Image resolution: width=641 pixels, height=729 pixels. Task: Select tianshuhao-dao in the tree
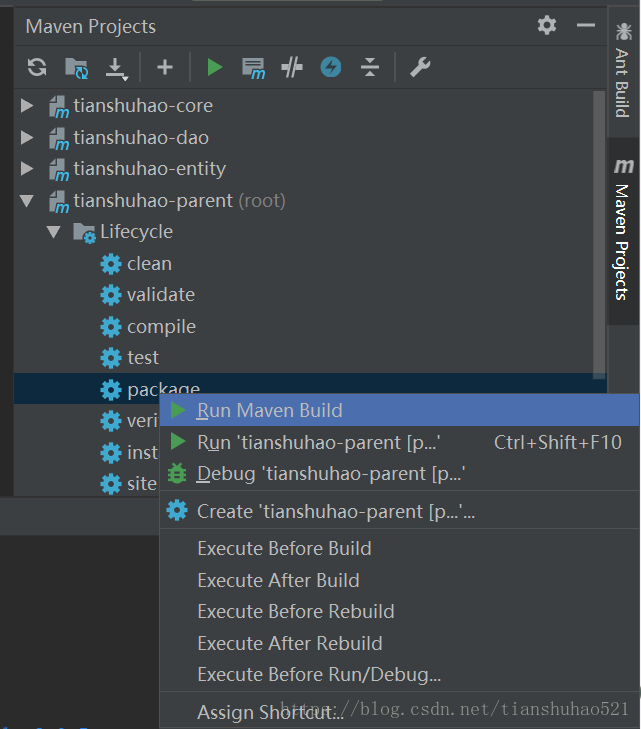tap(141, 138)
